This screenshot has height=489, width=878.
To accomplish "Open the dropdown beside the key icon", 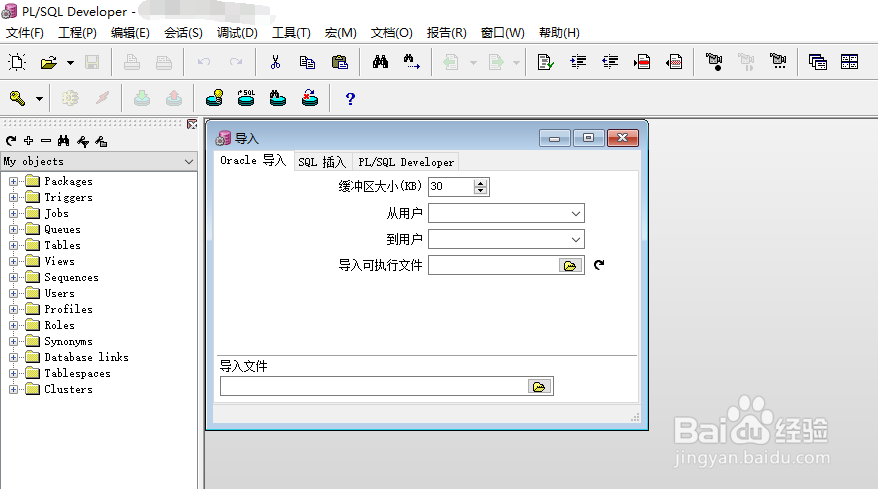I will coord(39,99).
